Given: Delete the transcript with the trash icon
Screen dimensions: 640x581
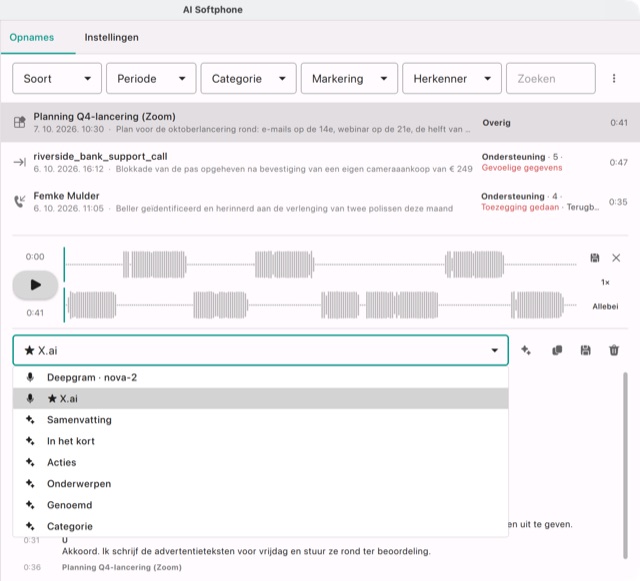Looking at the screenshot, I should pos(614,350).
